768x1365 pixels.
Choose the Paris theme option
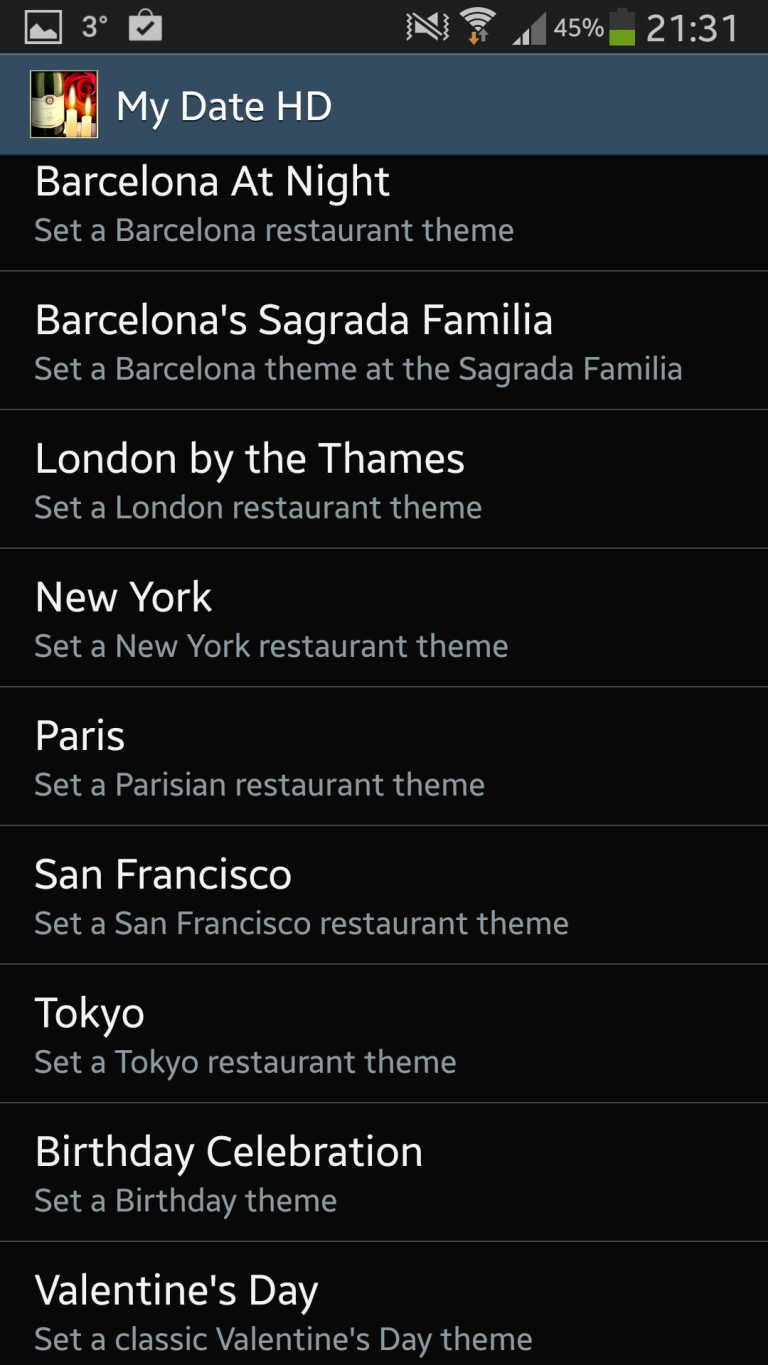click(x=384, y=758)
